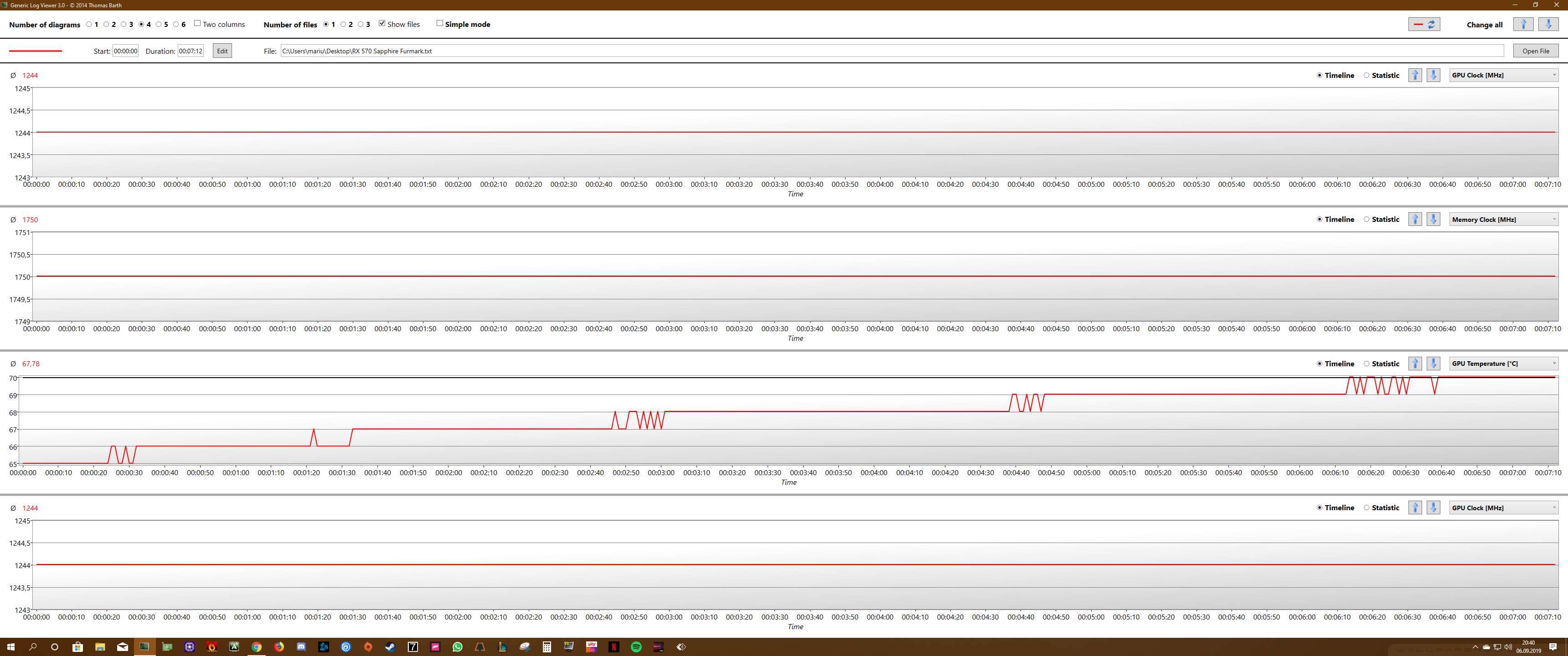Click the Edit button next to Duration
This screenshot has width=1568, height=656.
pos(222,51)
